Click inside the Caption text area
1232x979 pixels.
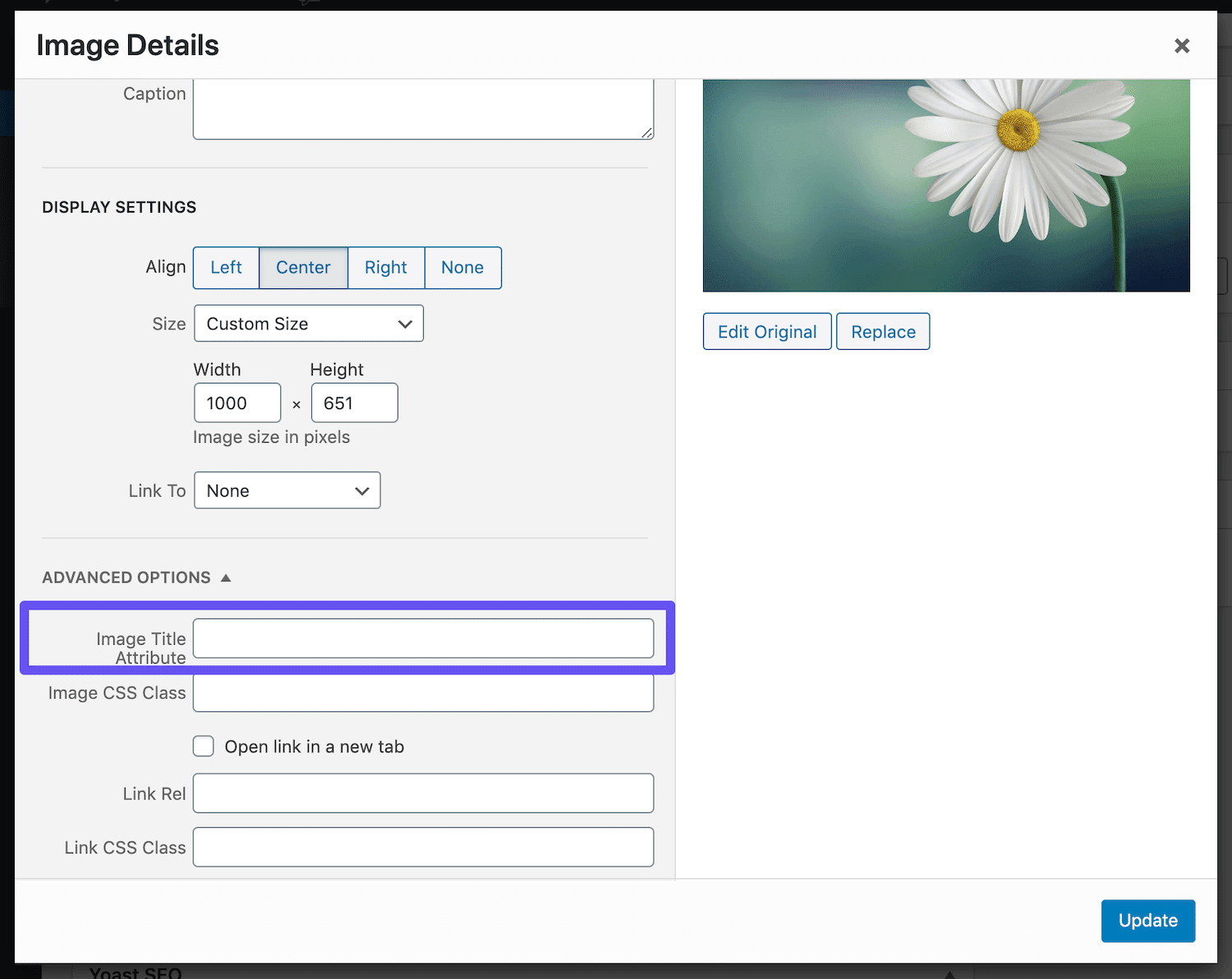(422, 108)
